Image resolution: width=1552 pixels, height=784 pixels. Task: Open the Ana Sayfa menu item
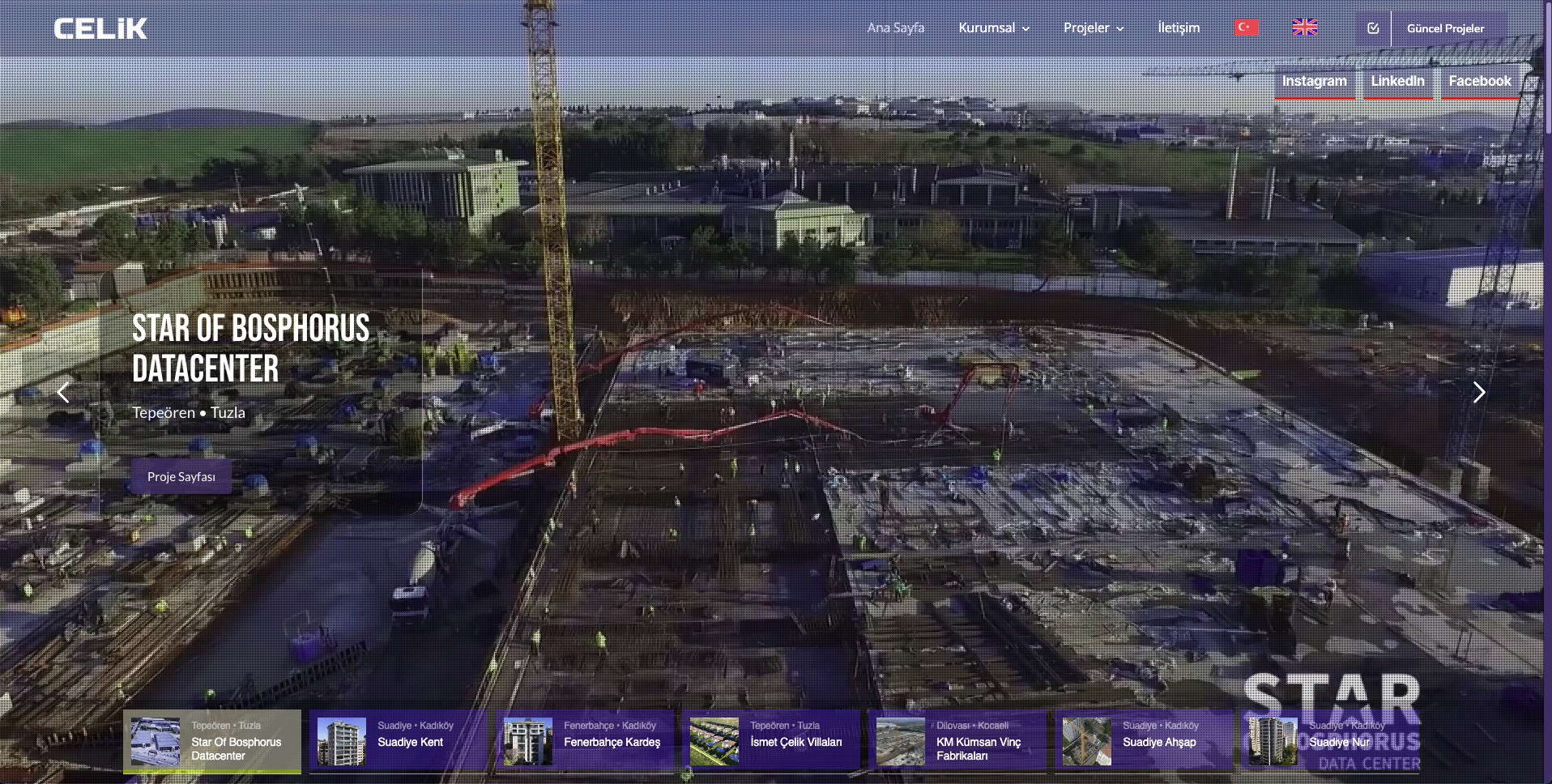click(x=895, y=28)
